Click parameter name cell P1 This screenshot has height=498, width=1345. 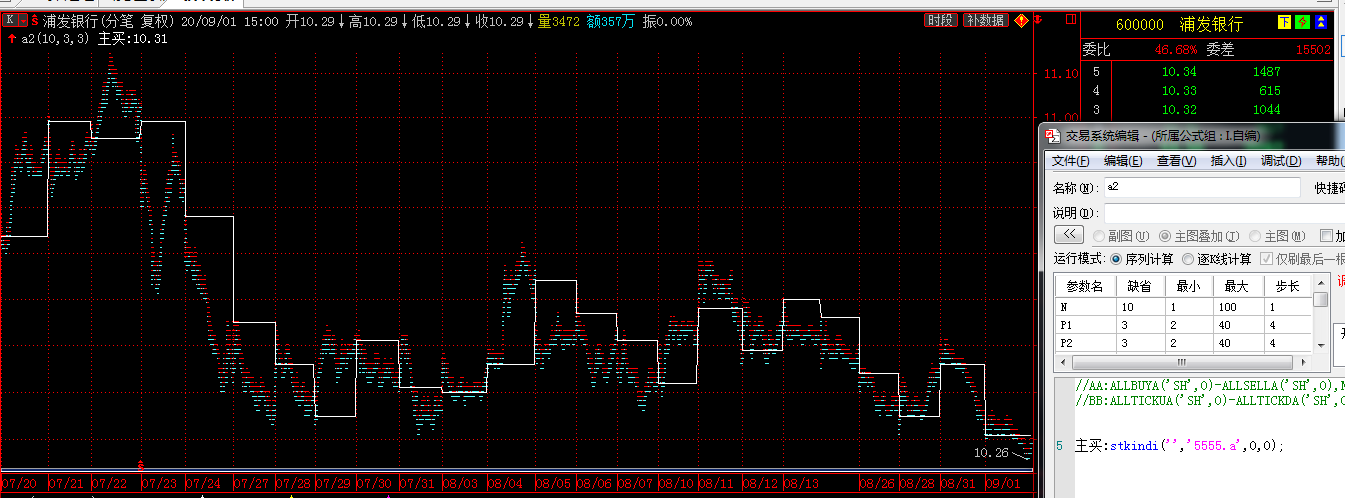(1085, 325)
